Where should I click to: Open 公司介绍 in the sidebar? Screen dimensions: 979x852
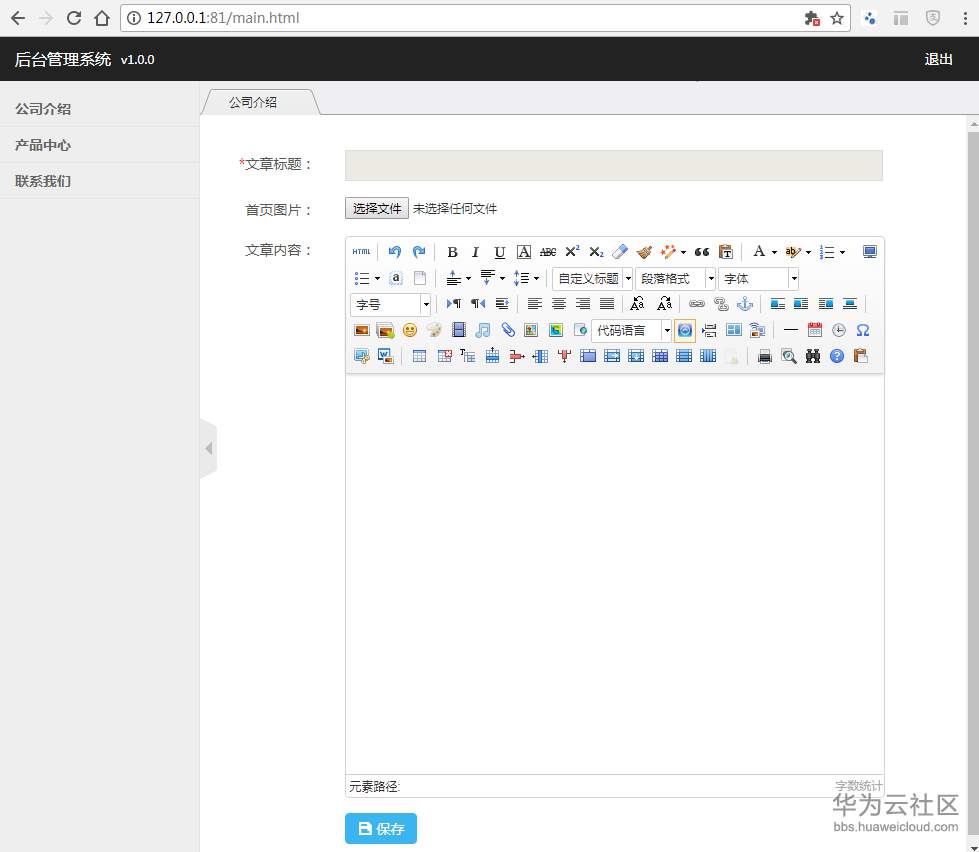[43, 109]
